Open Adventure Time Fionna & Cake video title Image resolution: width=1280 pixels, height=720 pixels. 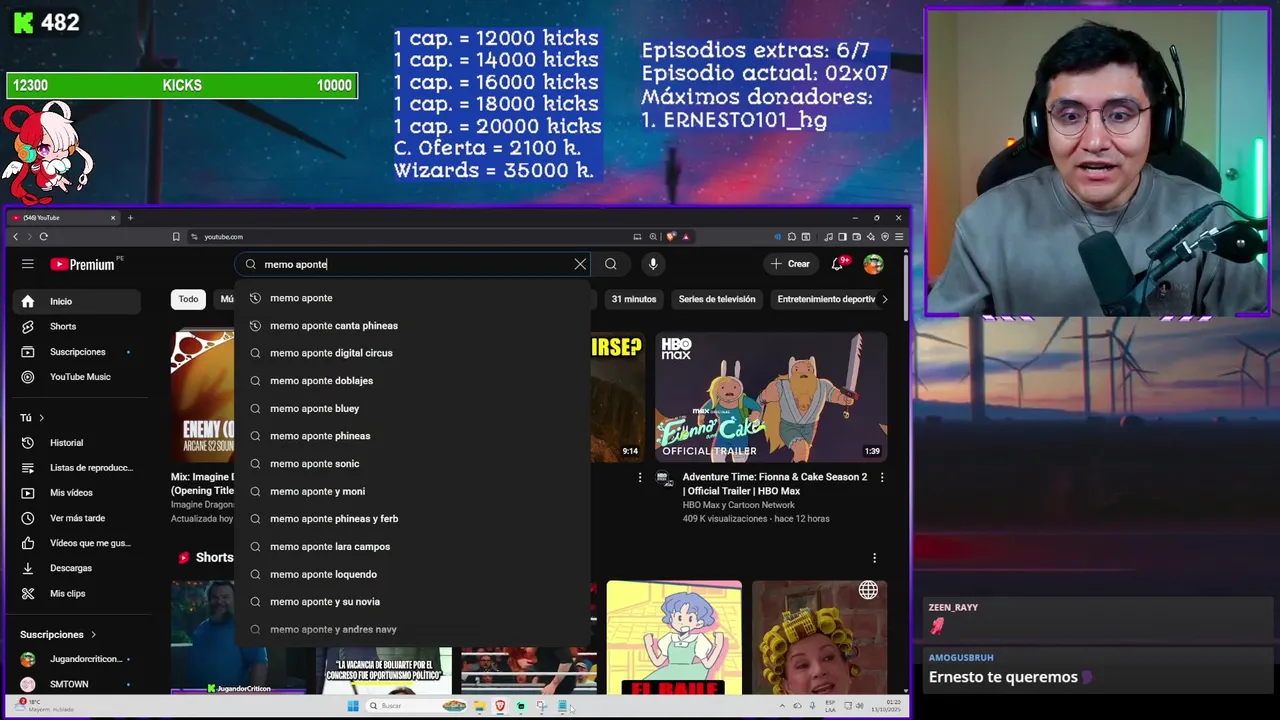[x=775, y=483]
